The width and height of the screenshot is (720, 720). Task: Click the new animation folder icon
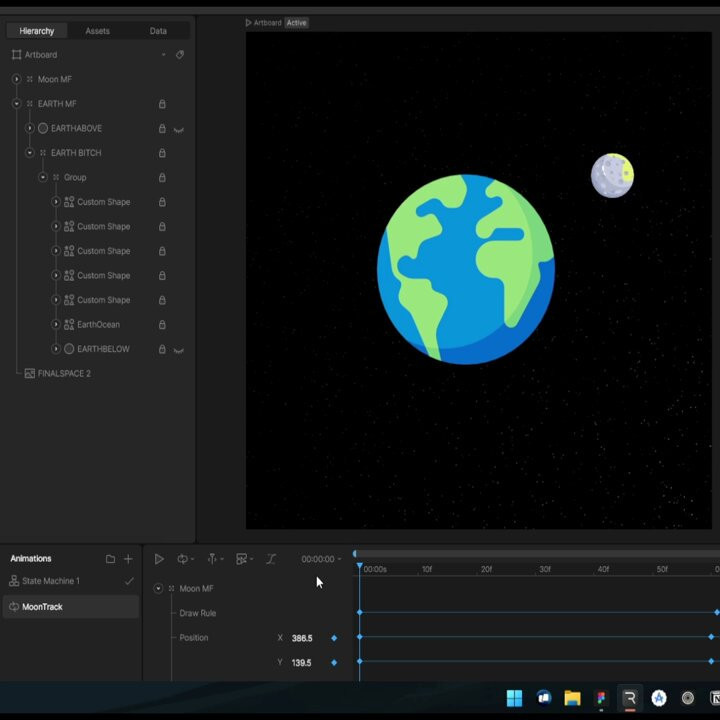coord(110,559)
